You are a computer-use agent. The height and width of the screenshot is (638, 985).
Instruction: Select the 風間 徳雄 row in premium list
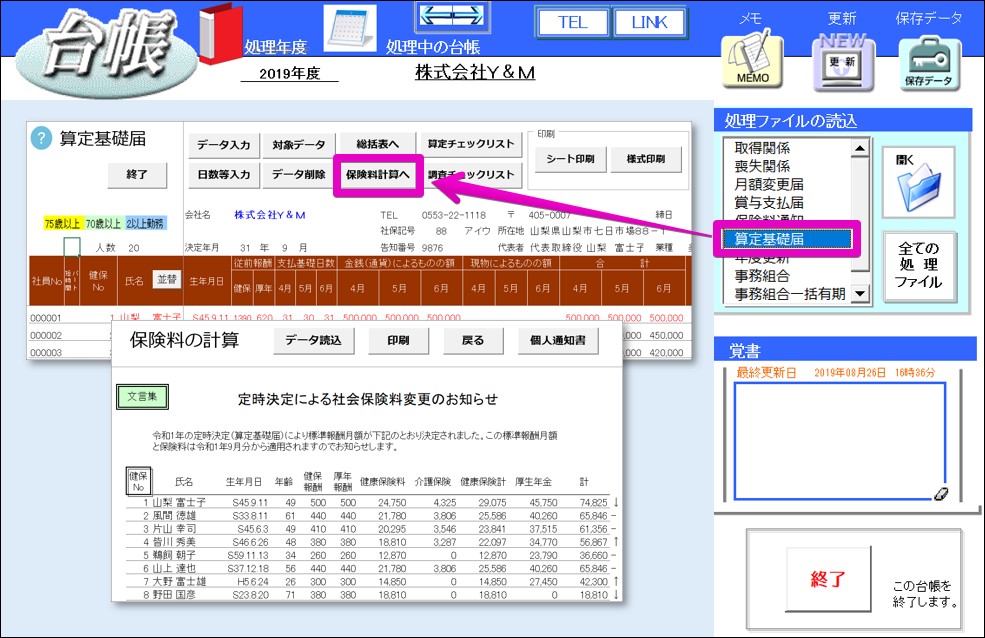(373, 516)
